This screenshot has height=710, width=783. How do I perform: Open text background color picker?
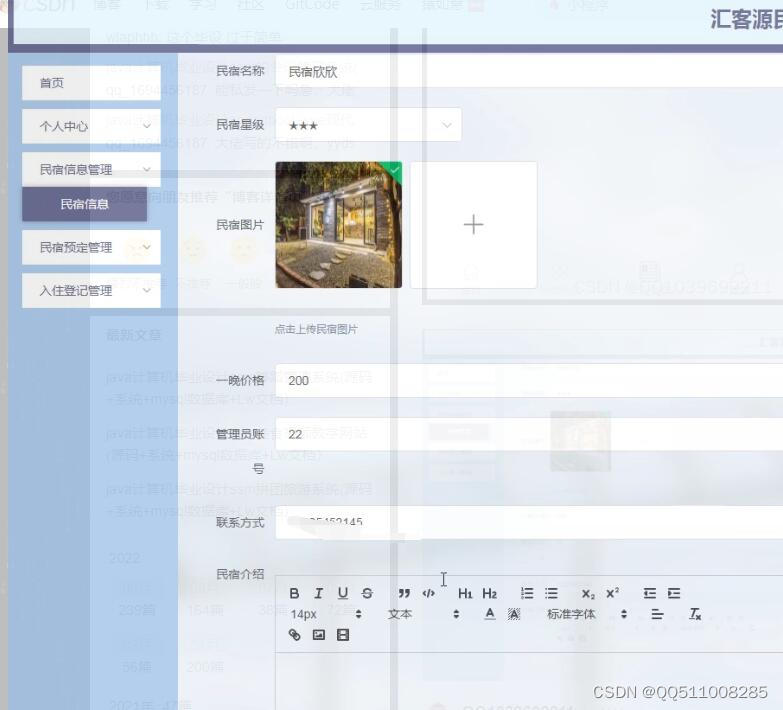(513, 614)
